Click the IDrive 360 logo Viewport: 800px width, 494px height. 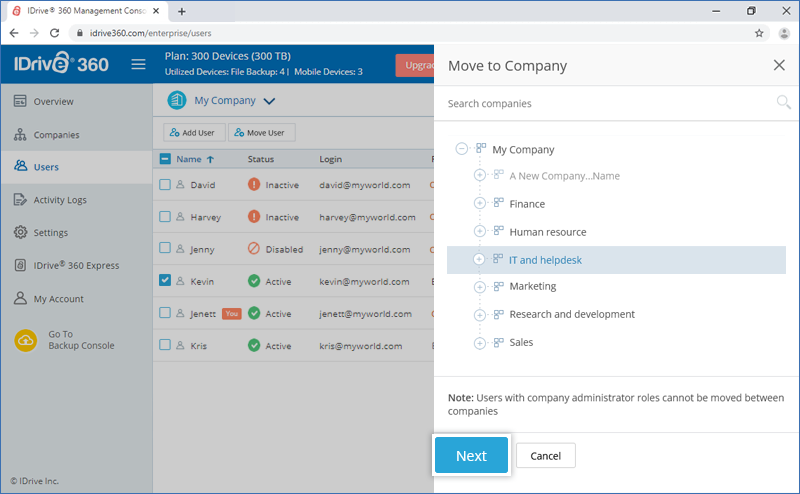click(61, 63)
